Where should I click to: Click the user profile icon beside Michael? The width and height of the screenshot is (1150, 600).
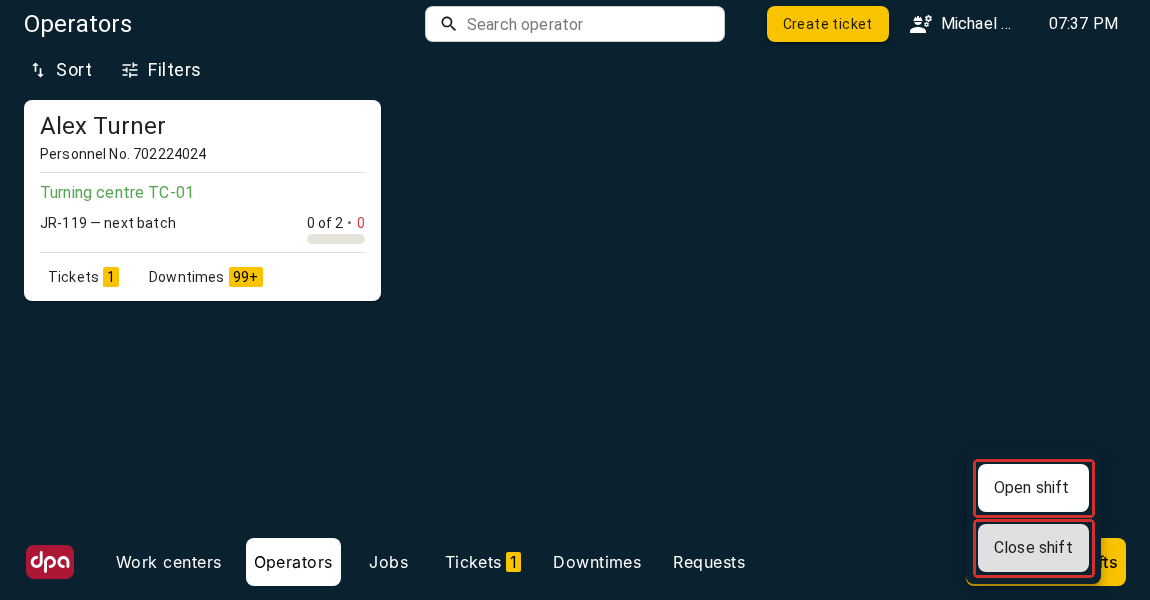920,24
